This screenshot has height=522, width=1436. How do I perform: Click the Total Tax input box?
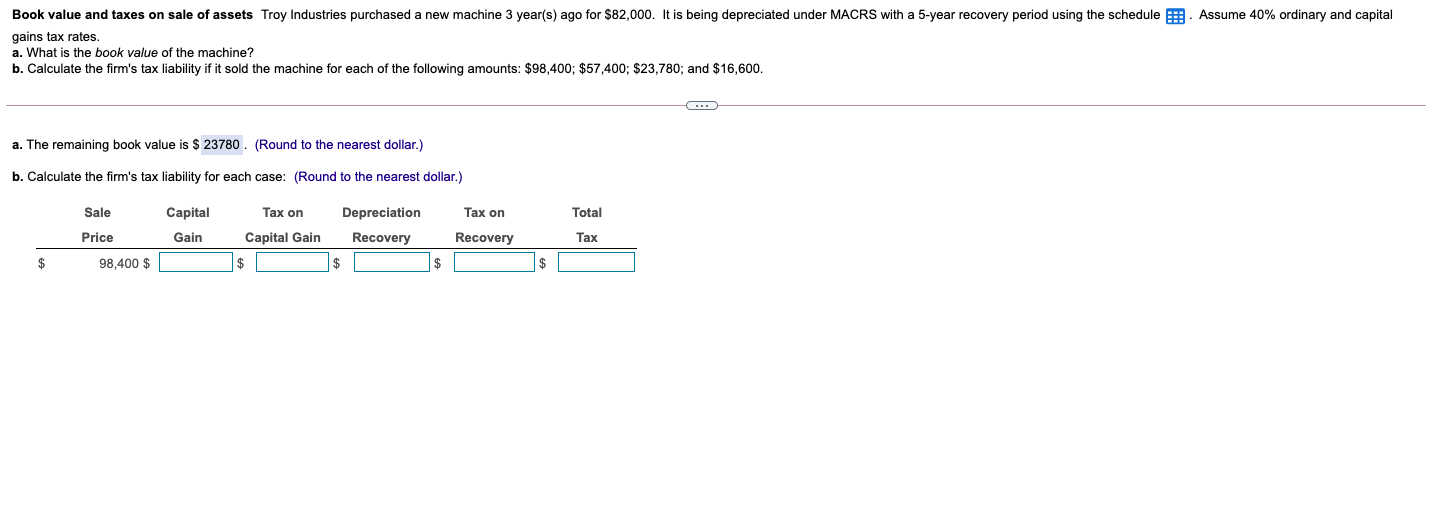(x=596, y=262)
